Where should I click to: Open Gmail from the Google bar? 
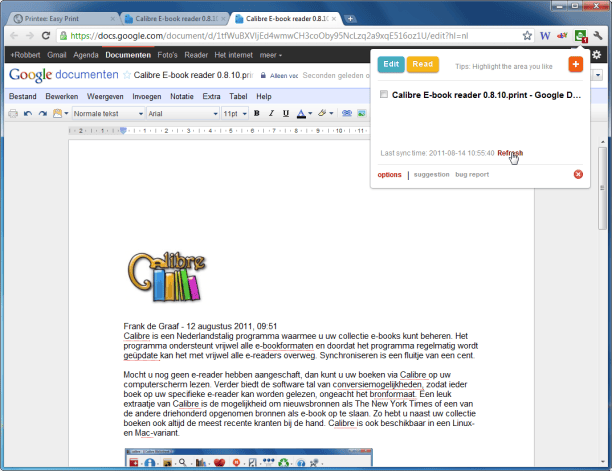[57, 55]
